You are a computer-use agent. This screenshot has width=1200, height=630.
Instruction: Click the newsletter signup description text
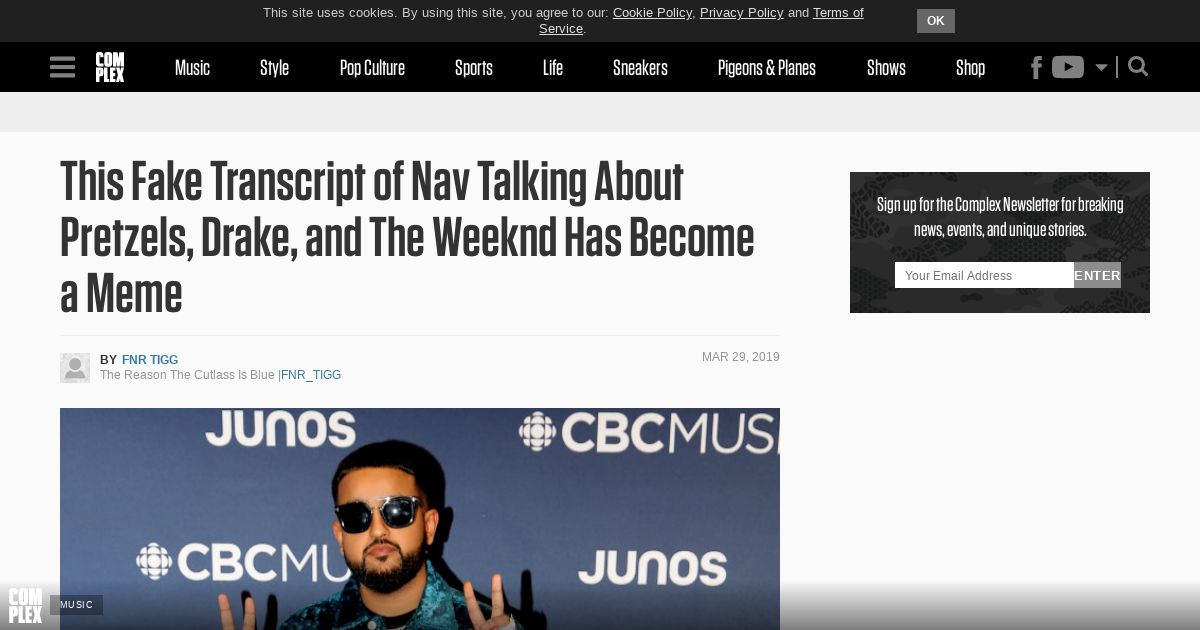point(1000,217)
